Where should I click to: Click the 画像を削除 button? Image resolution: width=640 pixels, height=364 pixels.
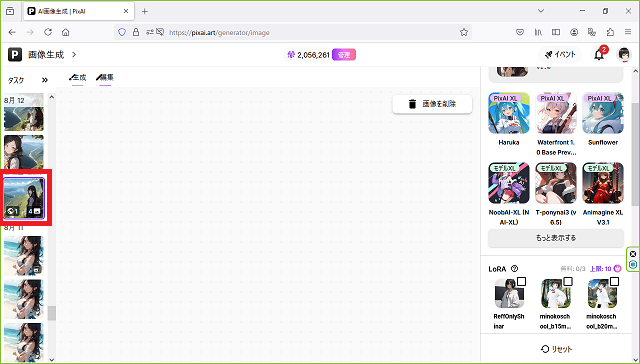tap(432, 104)
